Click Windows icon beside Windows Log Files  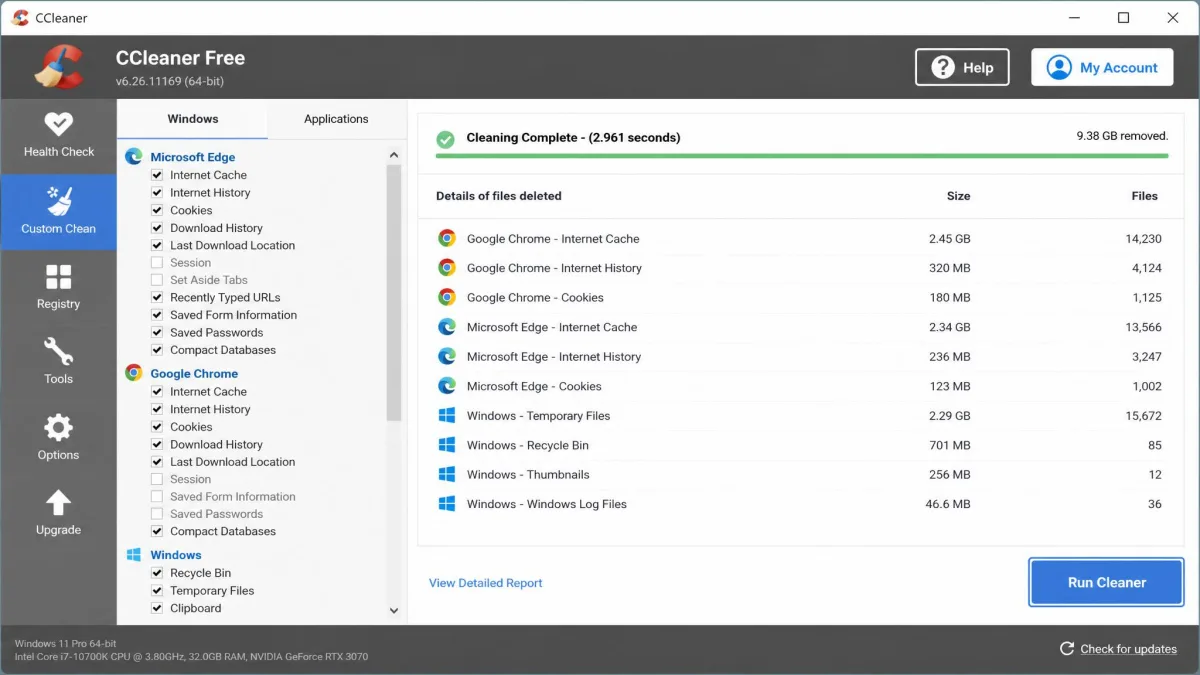[x=447, y=504]
